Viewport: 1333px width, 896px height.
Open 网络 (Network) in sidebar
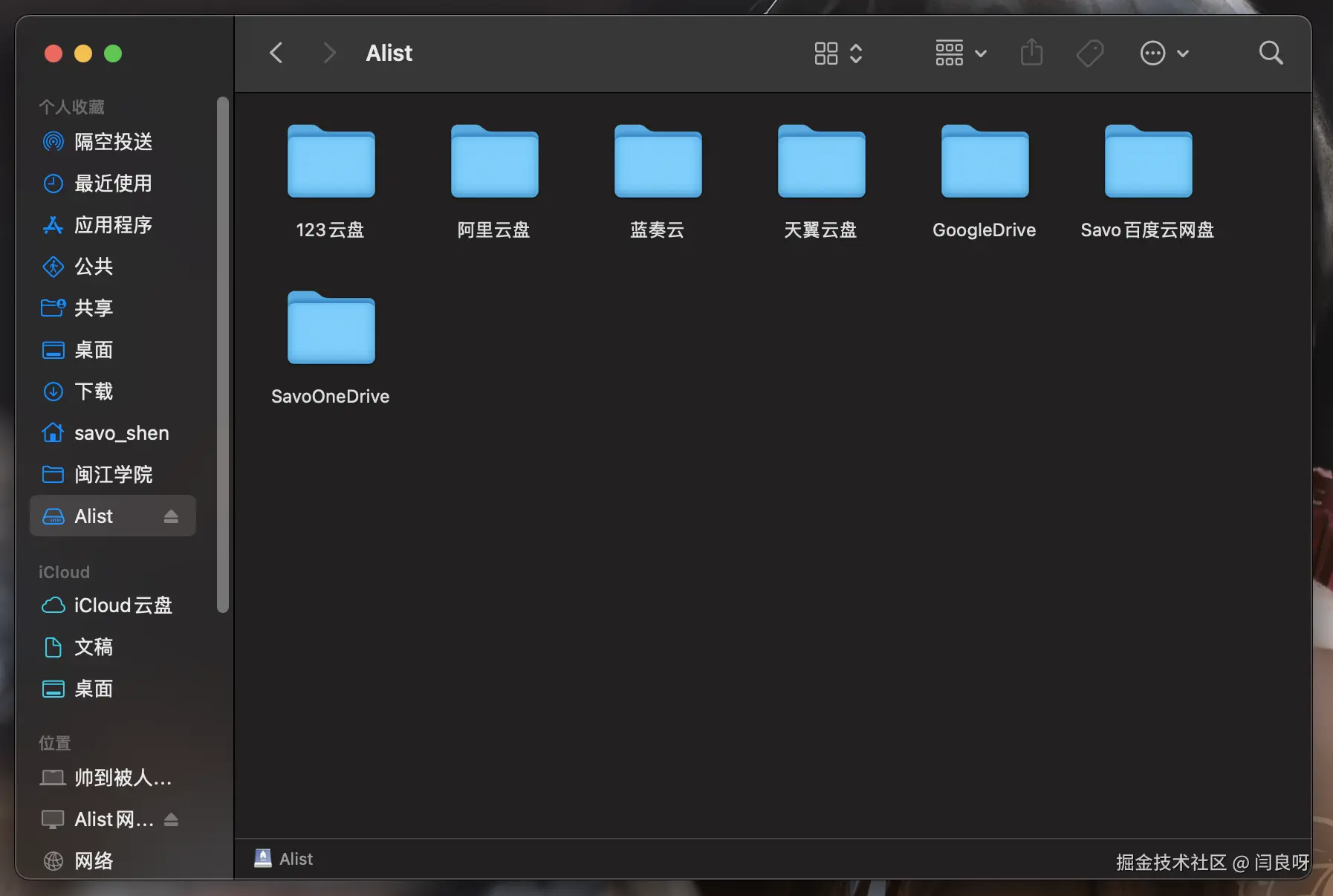point(113,861)
